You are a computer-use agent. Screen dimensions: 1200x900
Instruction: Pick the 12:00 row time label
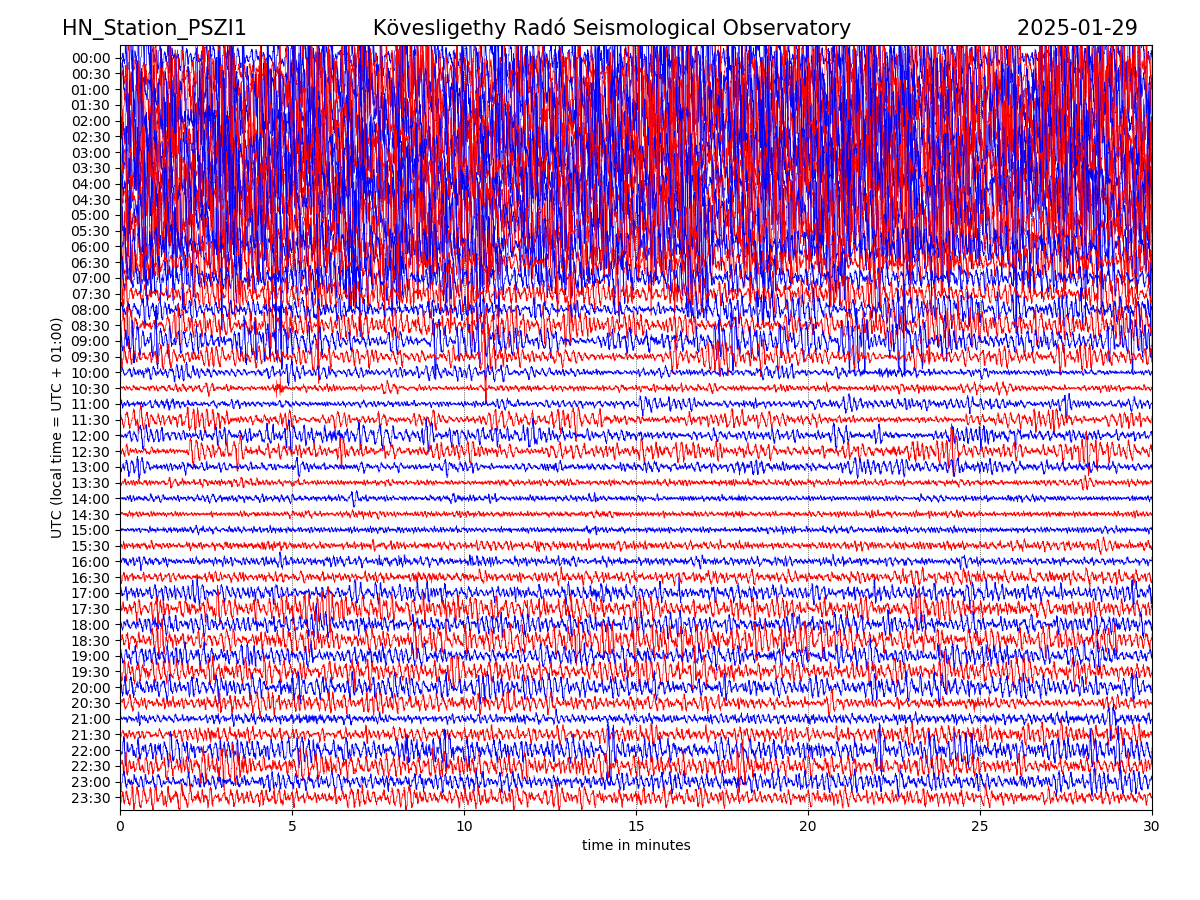(90, 436)
